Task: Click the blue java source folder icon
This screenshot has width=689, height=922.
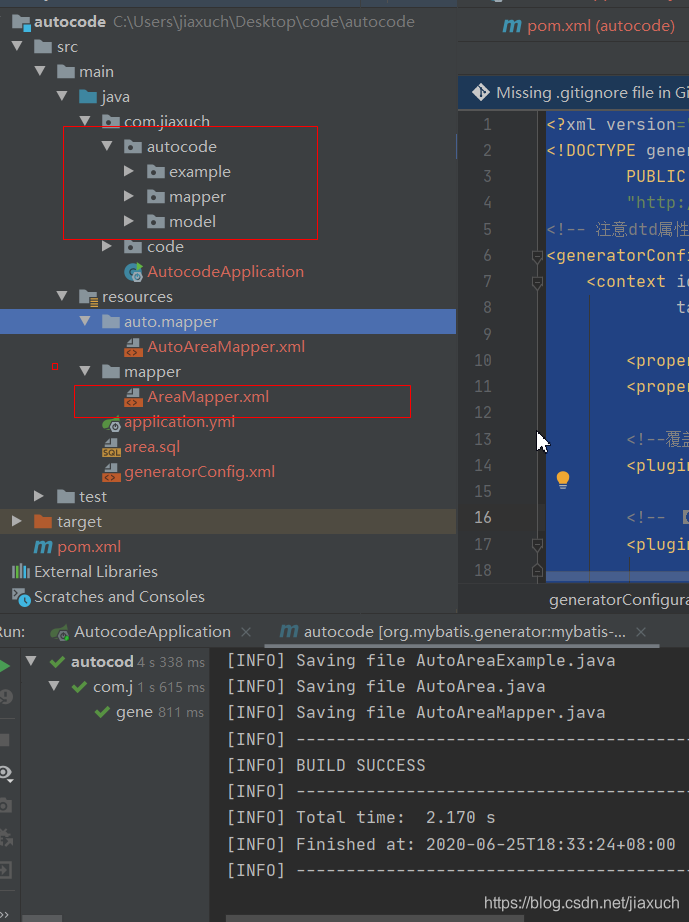Action: [x=88, y=96]
